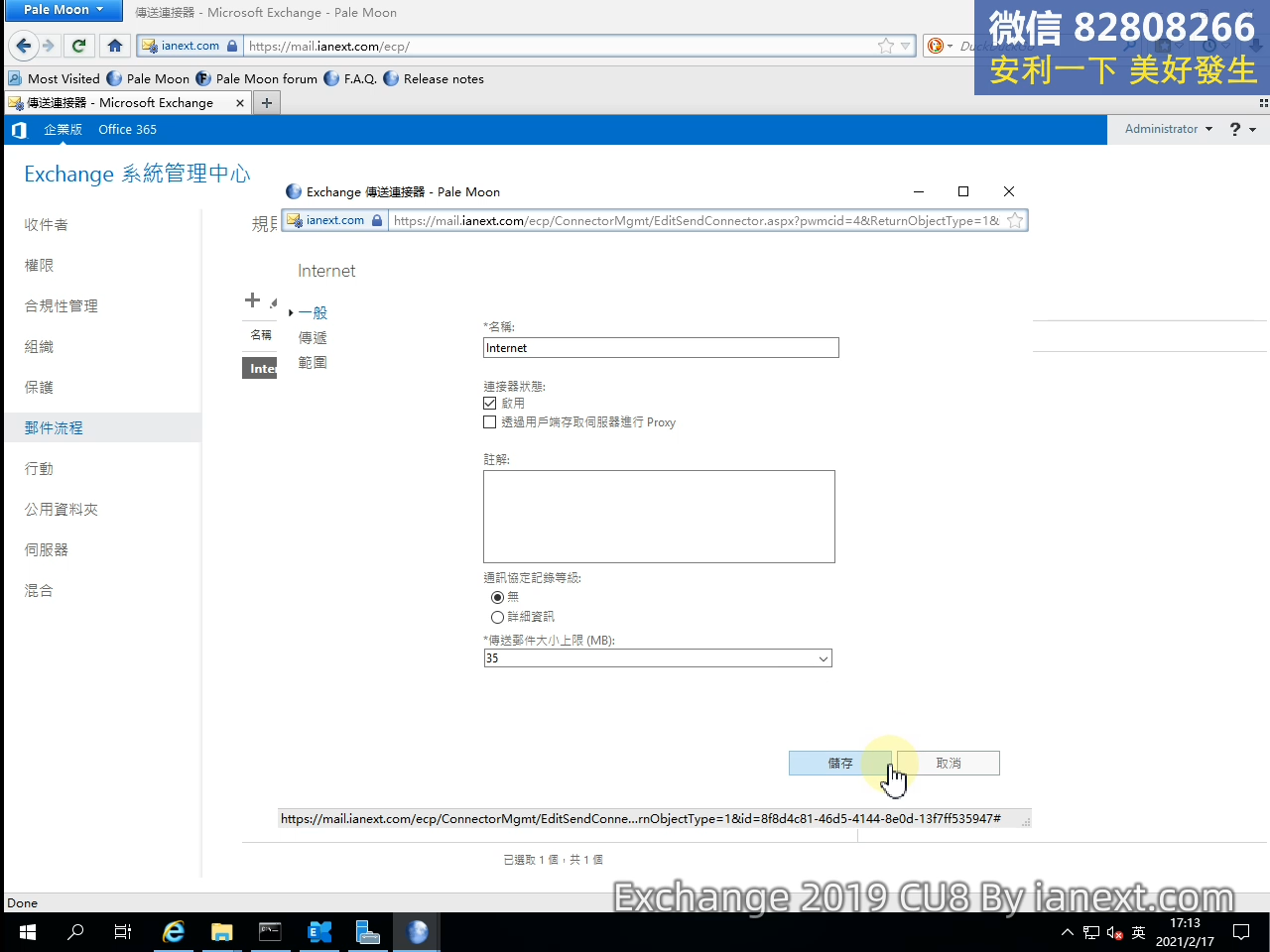Click the main browser URL address field
The width and height of the screenshot is (1270, 952).
click(x=560, y=46)
